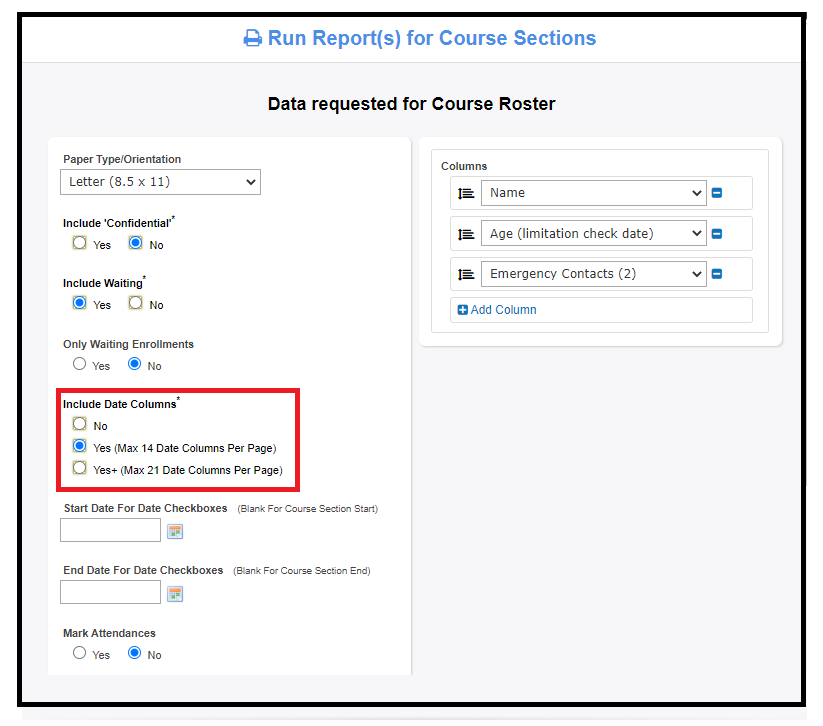Image resolution: width=823 pixels, height=726 pixels.
Task: Select No for Include Date Columns
Action: click(79, 424)
